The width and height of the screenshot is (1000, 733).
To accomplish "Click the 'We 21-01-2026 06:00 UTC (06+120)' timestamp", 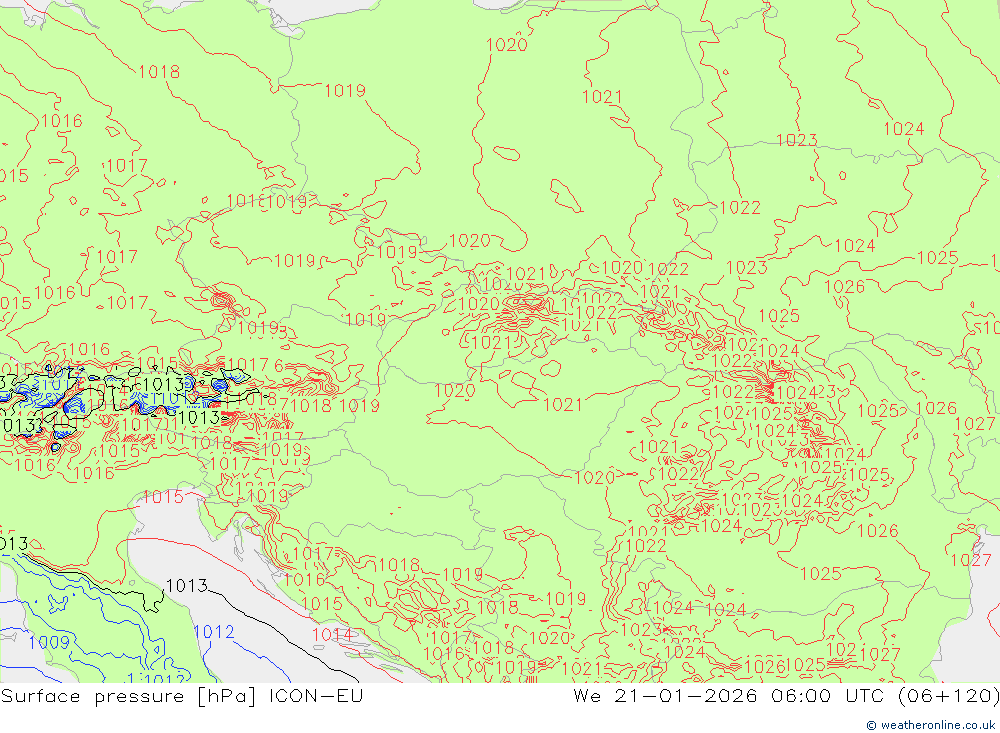I will coord(786,696).
